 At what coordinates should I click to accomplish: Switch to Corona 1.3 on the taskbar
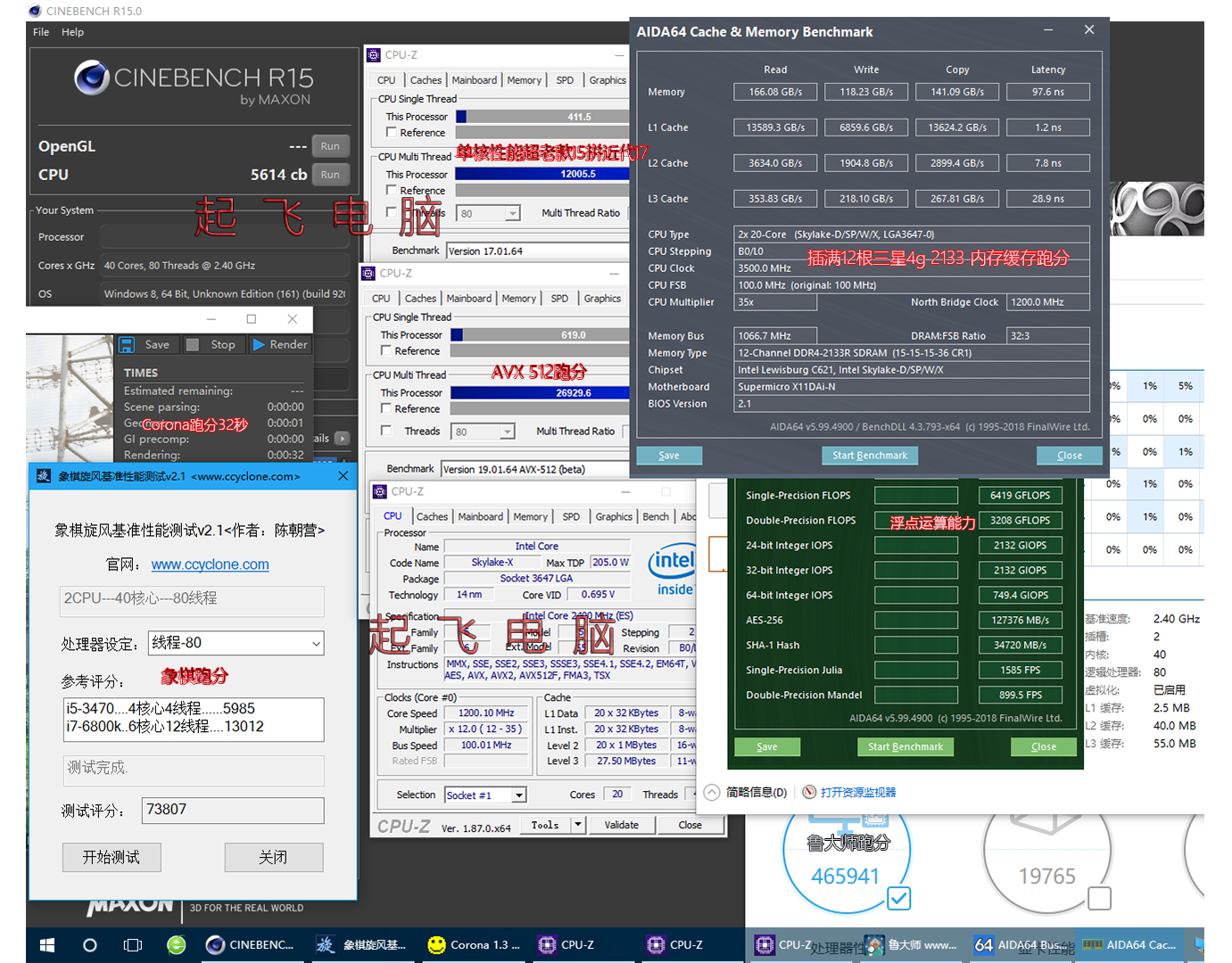(473, 945)
